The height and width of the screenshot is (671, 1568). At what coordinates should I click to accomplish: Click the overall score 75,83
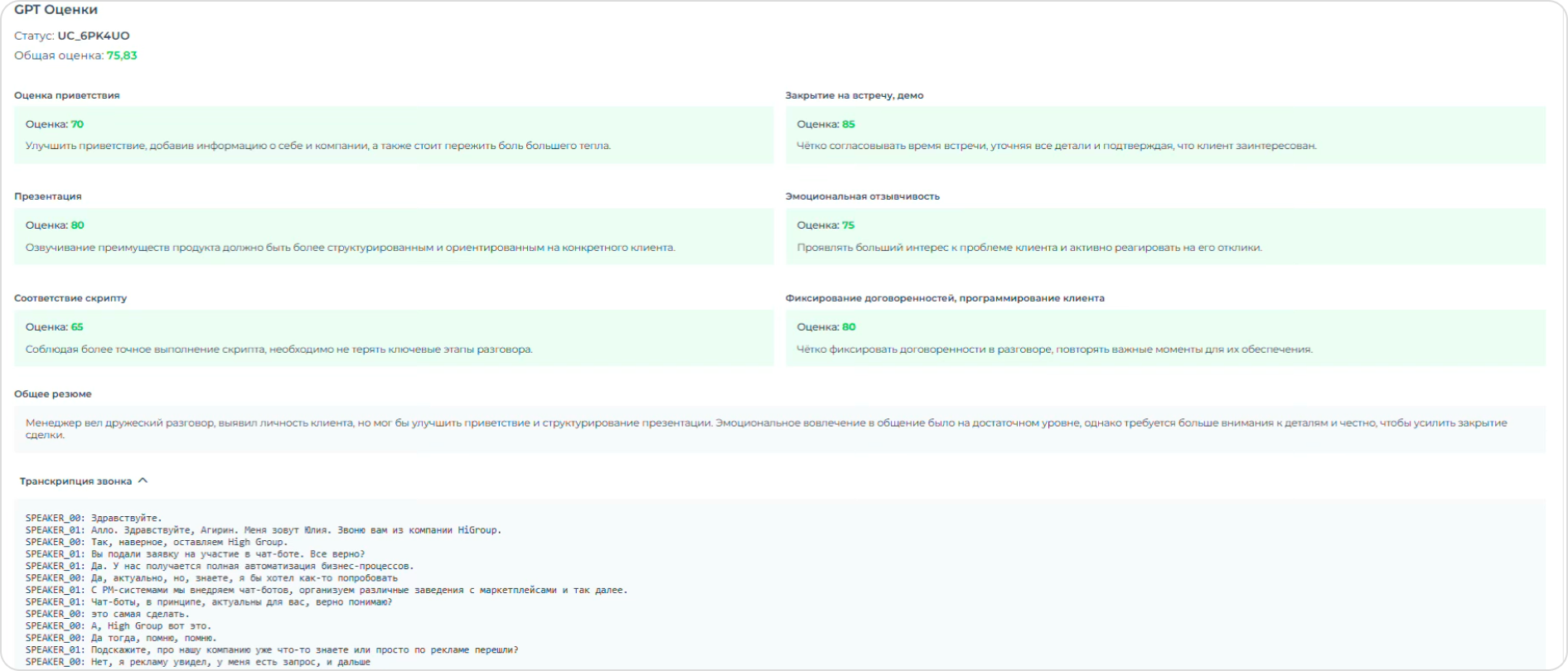coord(122,56)
